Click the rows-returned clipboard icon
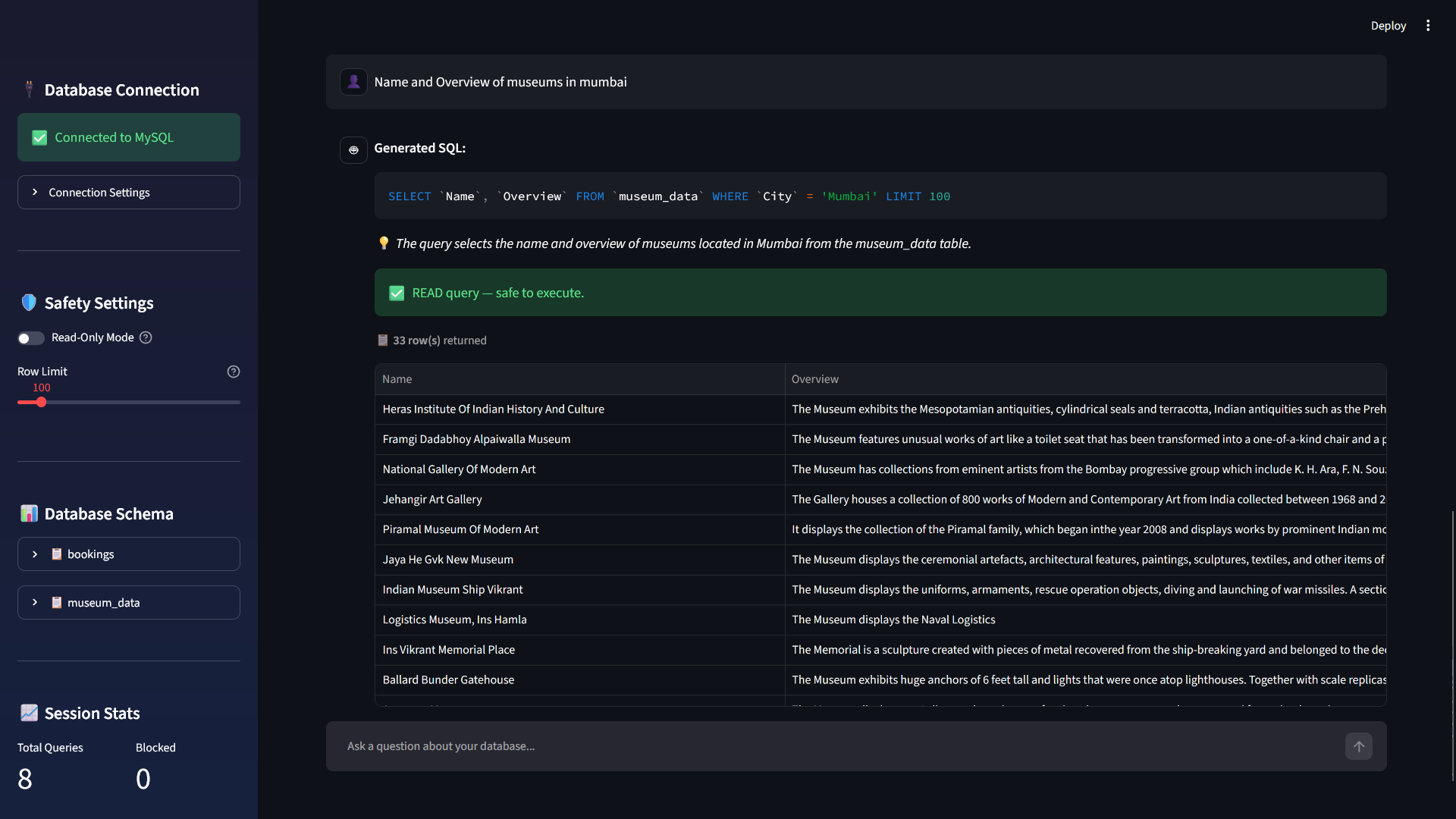Screen dimensions: 1456x819 pos(383,340)
